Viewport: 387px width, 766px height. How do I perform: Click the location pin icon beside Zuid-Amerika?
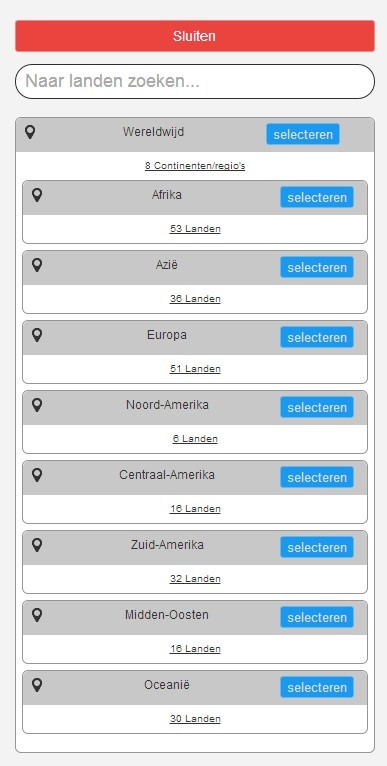click(x=37, y=545)
